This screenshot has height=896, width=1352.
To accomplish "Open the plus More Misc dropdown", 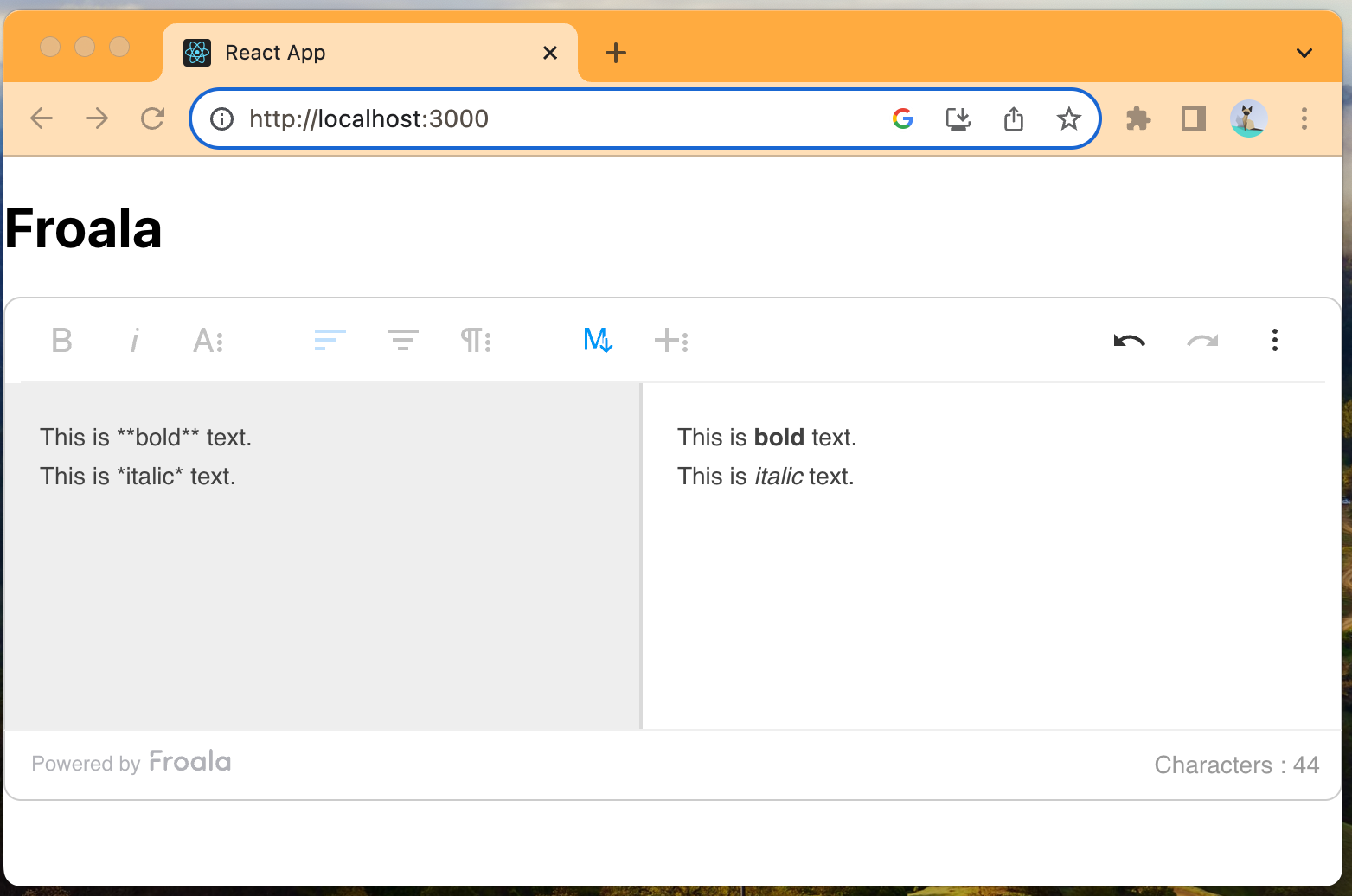I will tap(670, 340).
